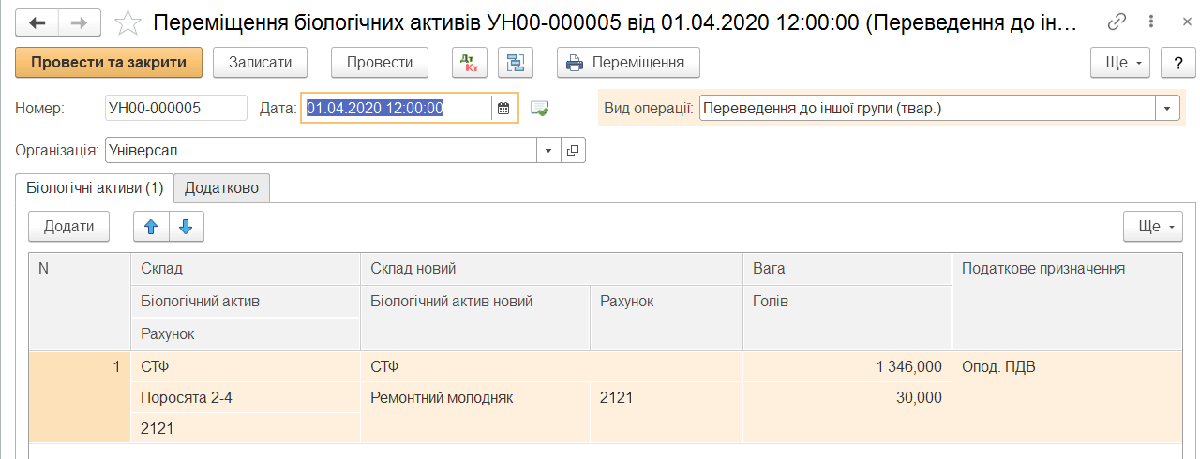Image resolution: width=1200 pixels, height=459 pixels.
Task: Expand the Організація dropdown arrow
Action: click(x=549, y=150)
